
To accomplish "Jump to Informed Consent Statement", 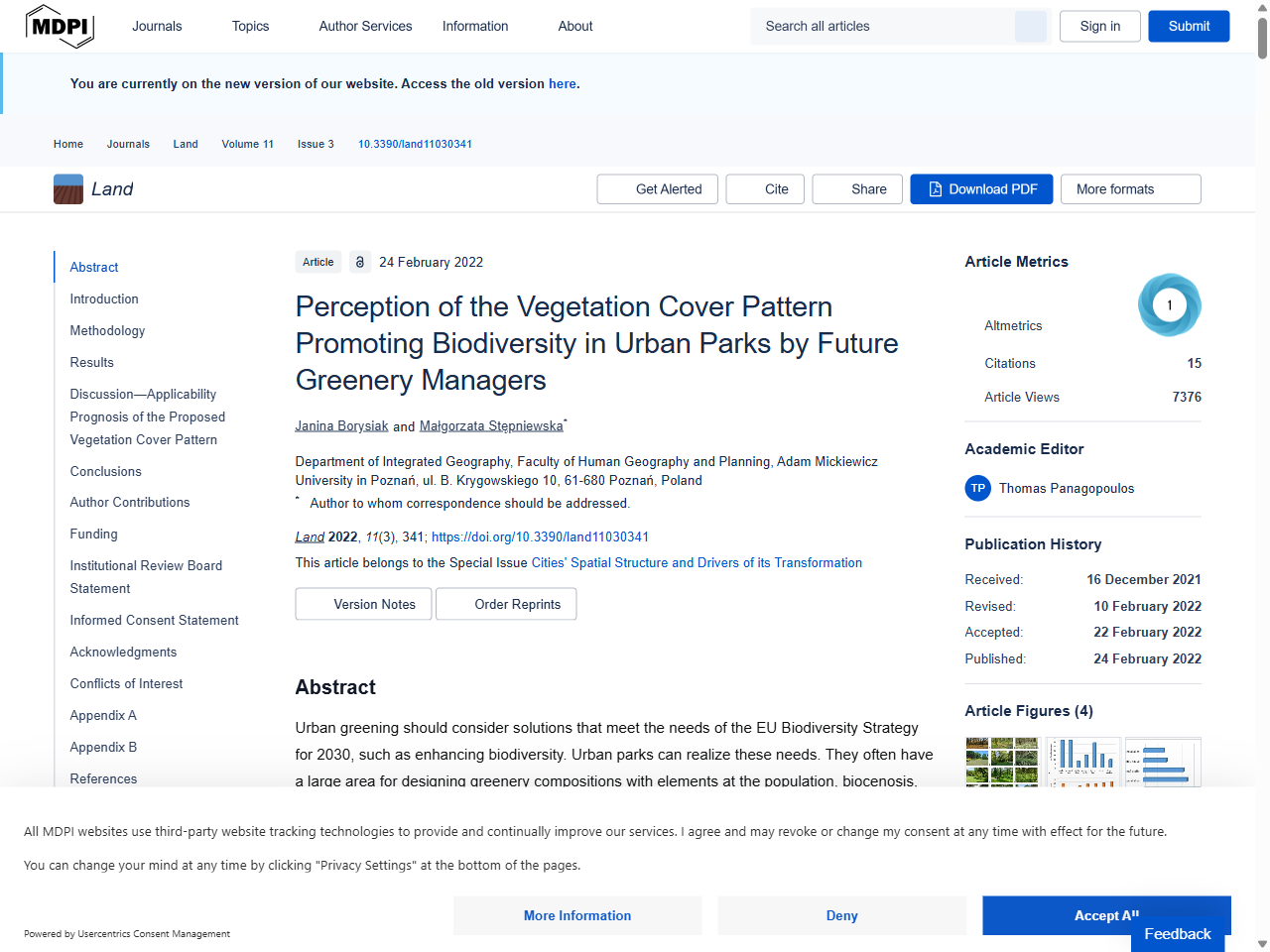I will point(154,620).
